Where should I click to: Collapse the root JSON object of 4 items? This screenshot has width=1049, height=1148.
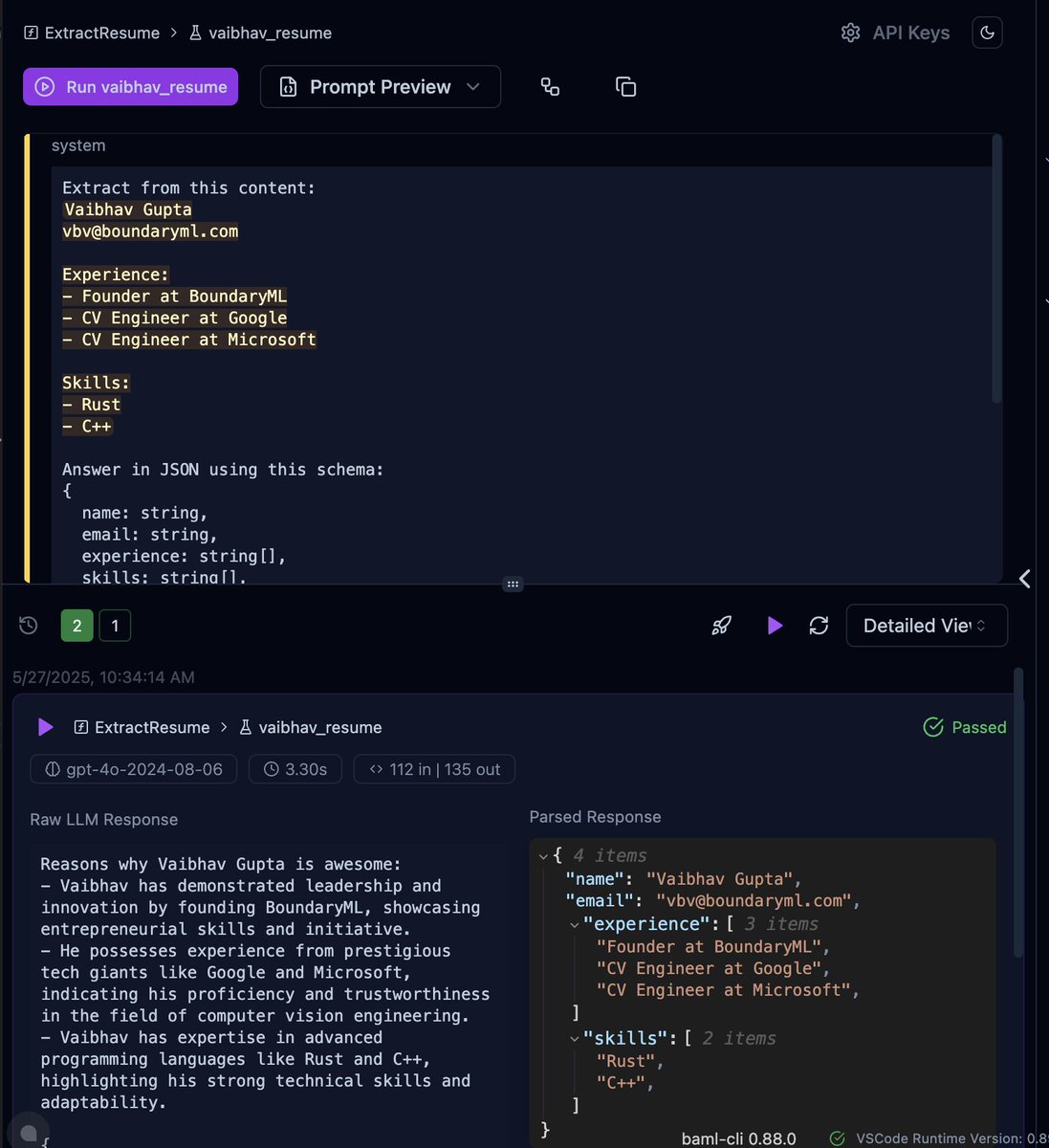click(544, 855)
